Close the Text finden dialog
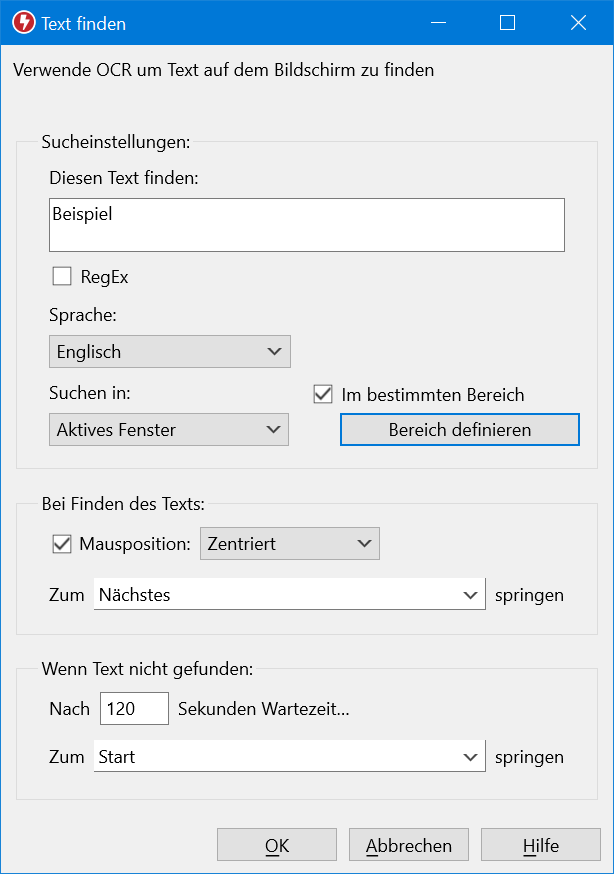Screen dimensions: 614x874 (x=578, y=23)
